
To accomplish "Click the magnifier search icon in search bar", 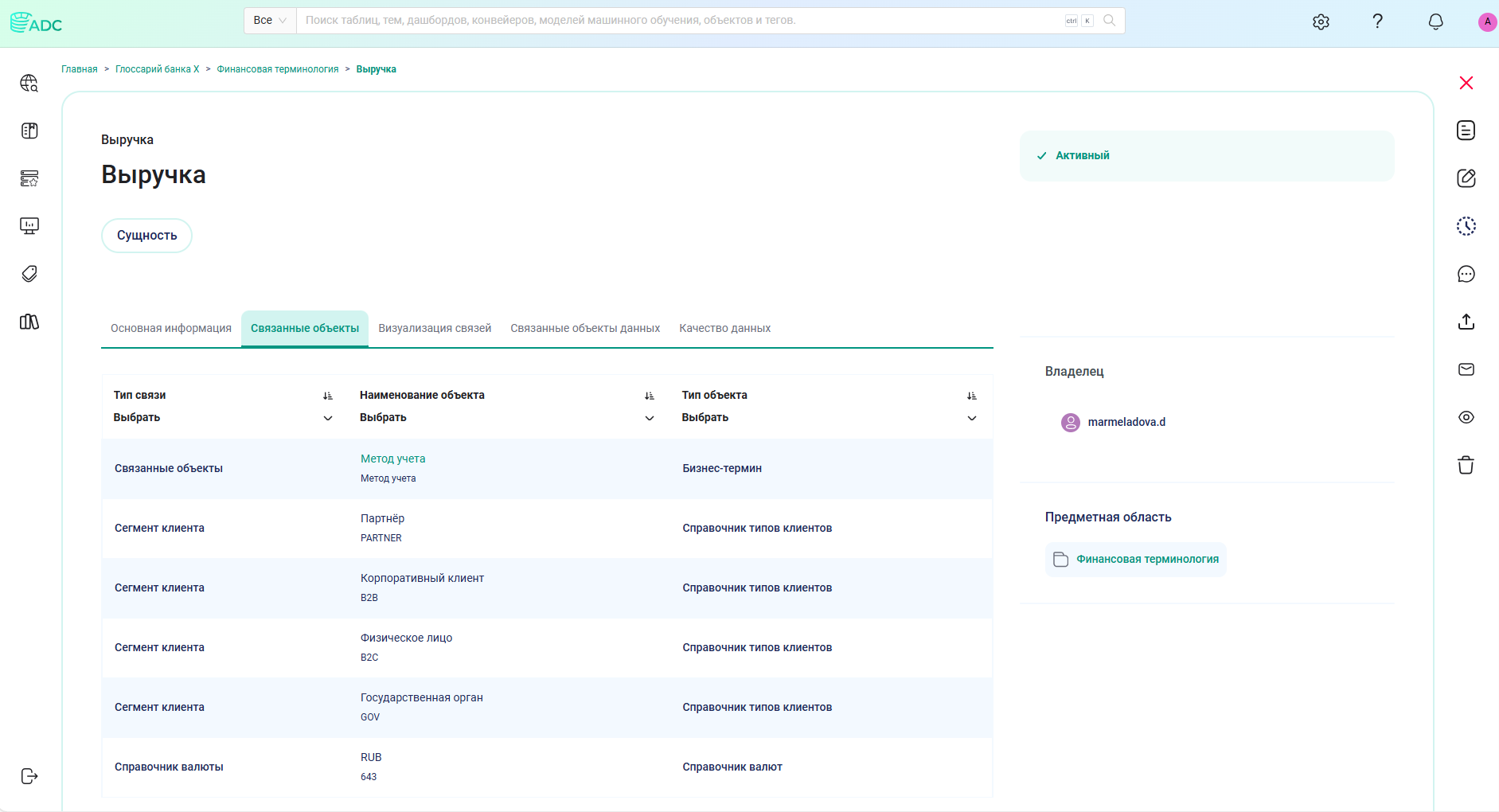I will (x=1110, y=21).
